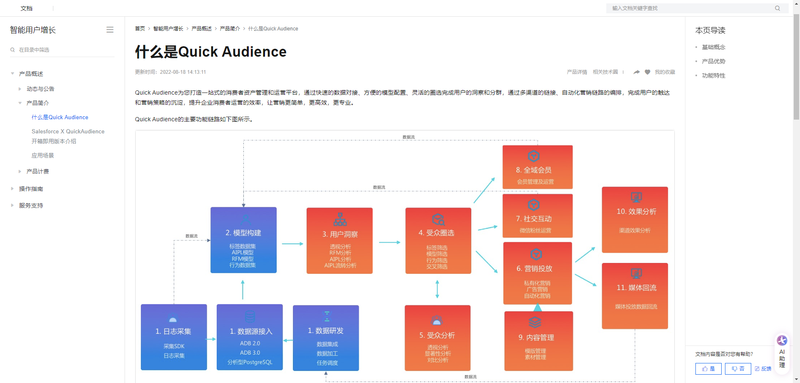The height and width of the screenshot is (383, 800).
Task: Click the thumbs-up 是 feedback button
Action: coord(708,368)
